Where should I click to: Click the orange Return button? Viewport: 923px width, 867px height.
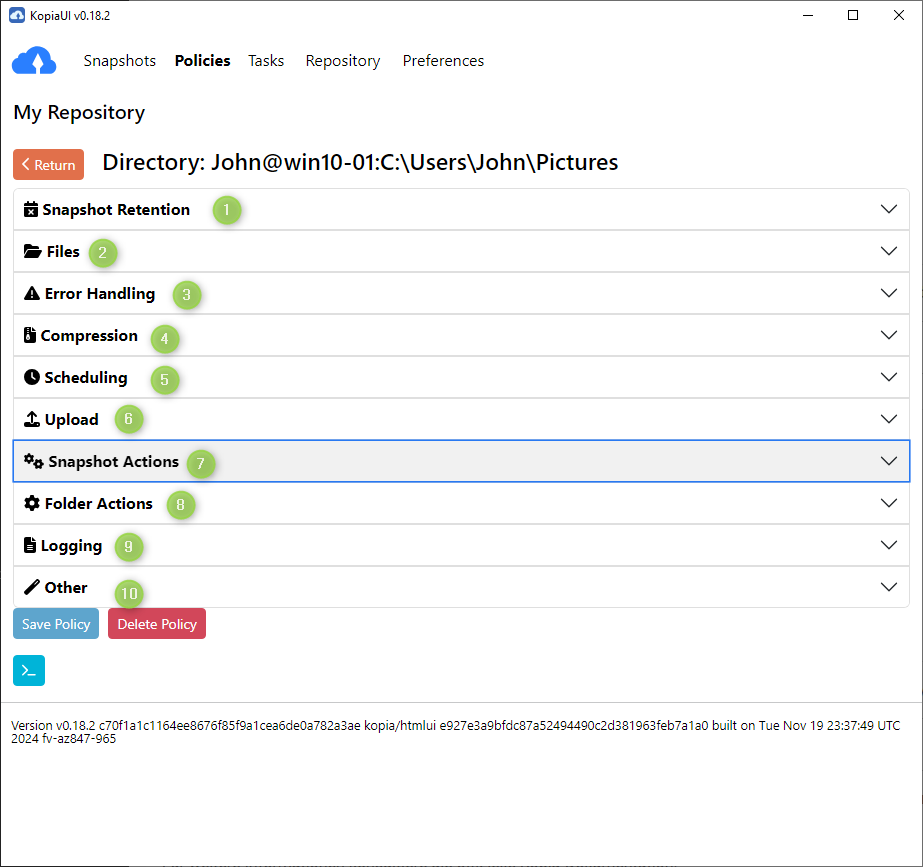pyautogui.click(x=48, y=165)
